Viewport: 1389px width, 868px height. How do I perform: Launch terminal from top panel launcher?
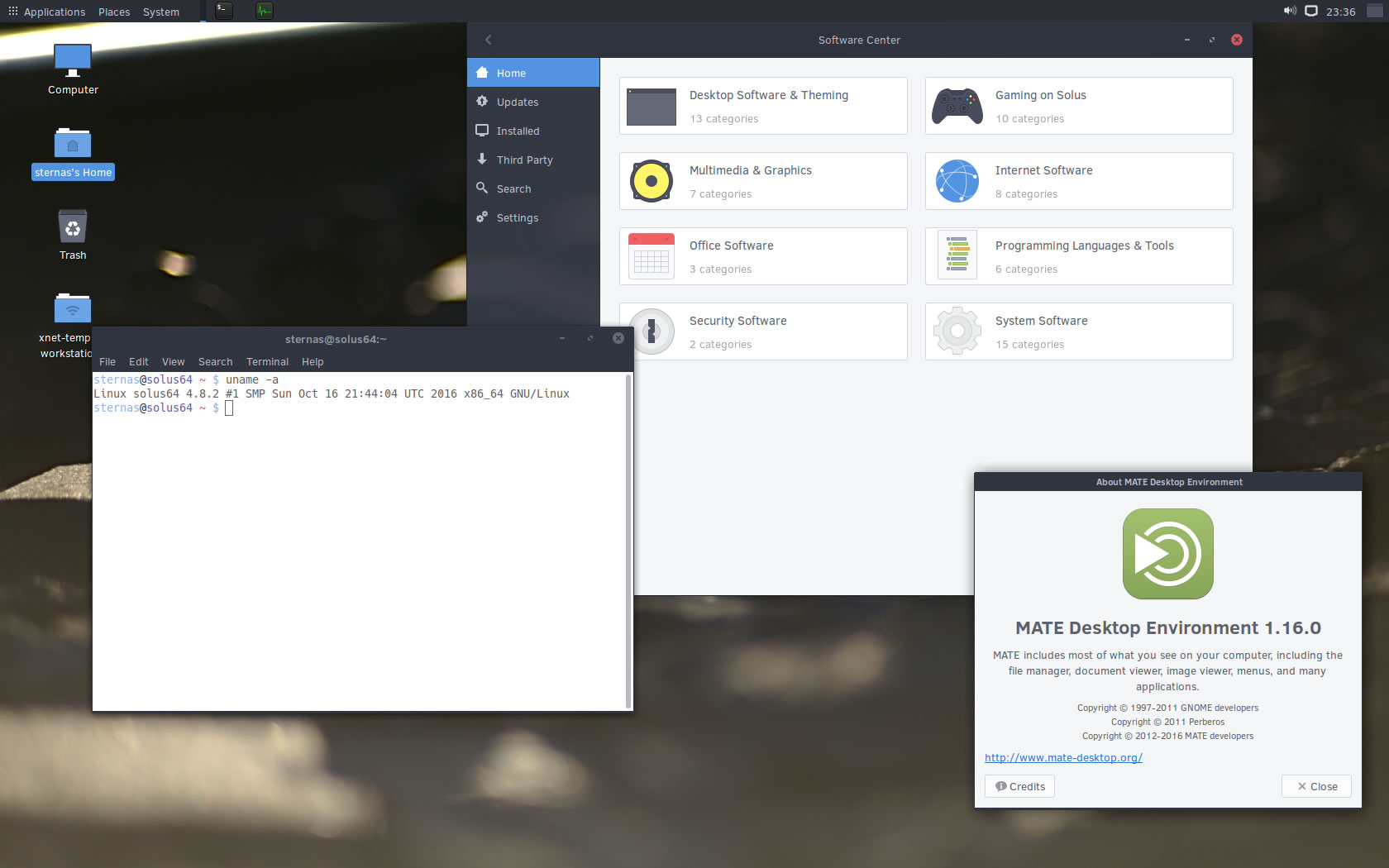click(x=223, y=11)
